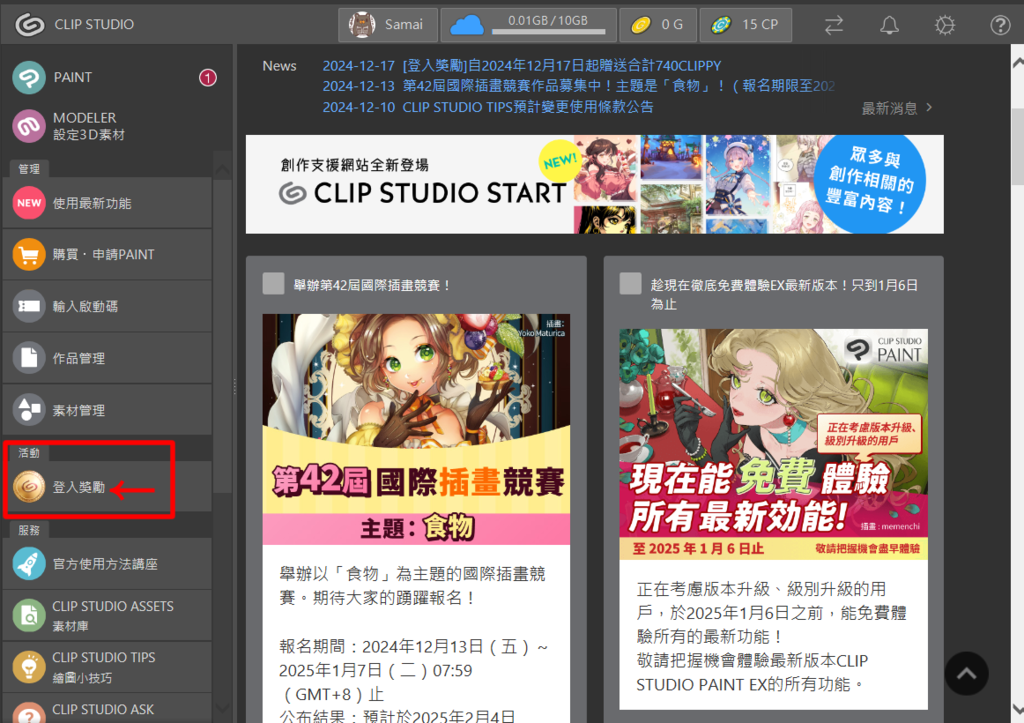Expand 最新消息 chevron link

point(897,108)
